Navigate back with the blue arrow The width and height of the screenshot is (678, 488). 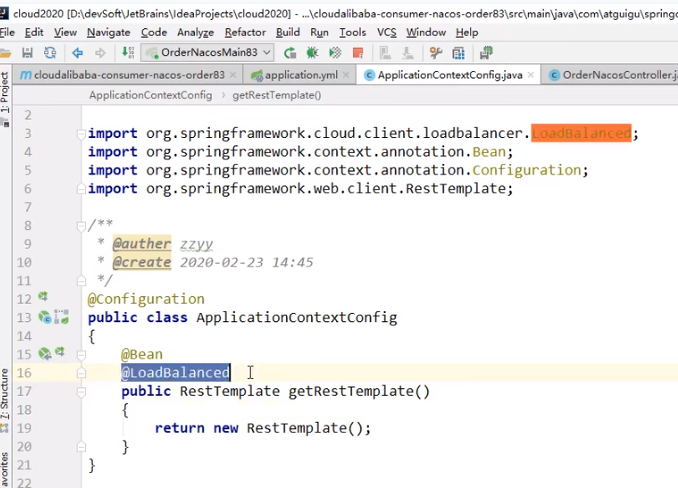[x=78, y=53]
